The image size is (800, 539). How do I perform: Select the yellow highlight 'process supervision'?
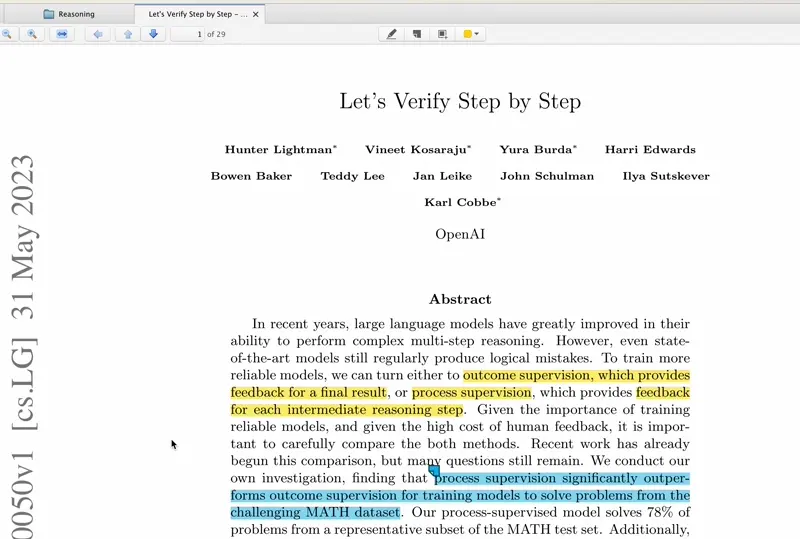coord(472,393)
